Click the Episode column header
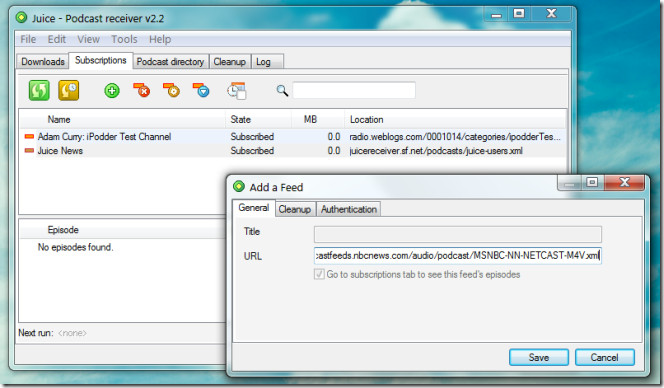Image resolution: width=664 pixels, height=388 pixels. pos(122,230)
